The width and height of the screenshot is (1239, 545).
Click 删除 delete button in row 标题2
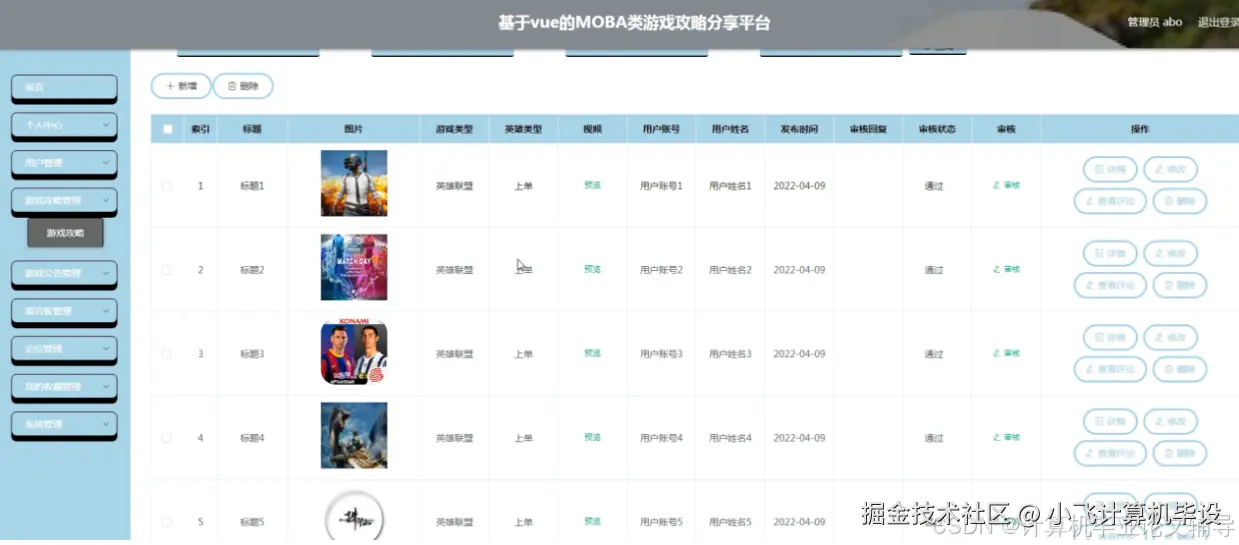click(1180, 285)
